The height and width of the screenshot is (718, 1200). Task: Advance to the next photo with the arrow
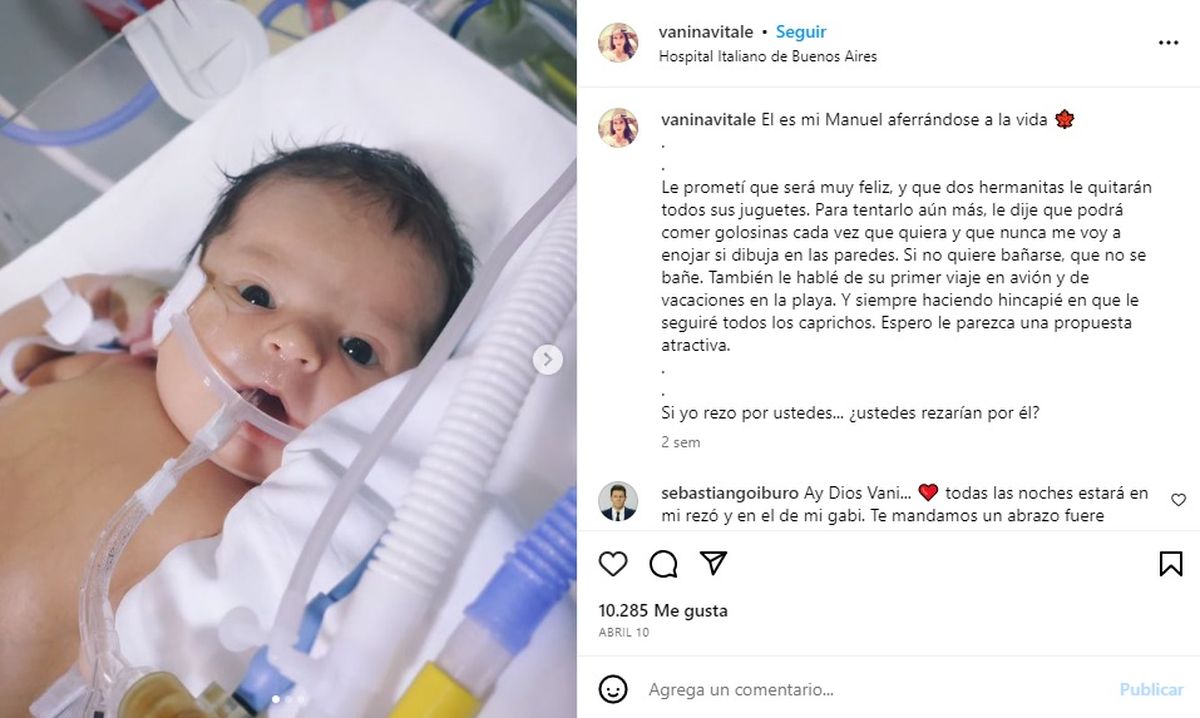click(x=547, y=360)
